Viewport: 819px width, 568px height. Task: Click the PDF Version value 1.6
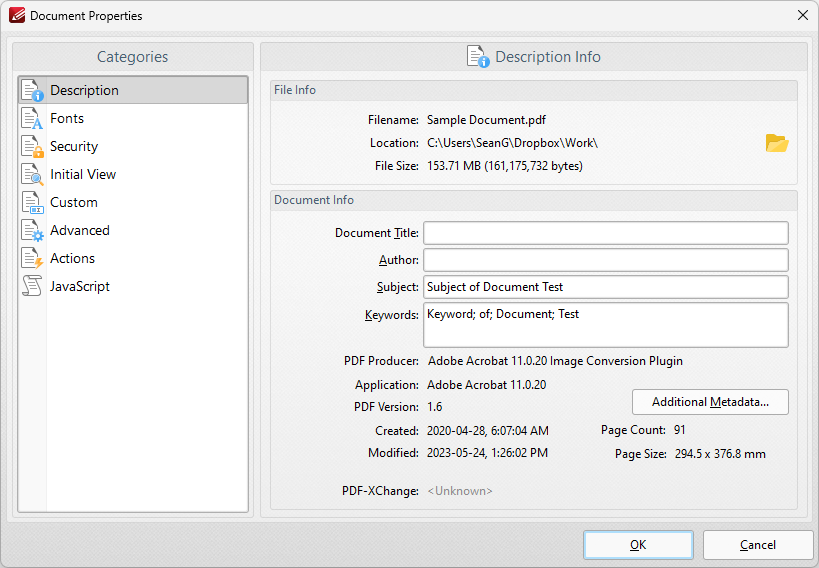pyautogui.click(x=435, y=407)
